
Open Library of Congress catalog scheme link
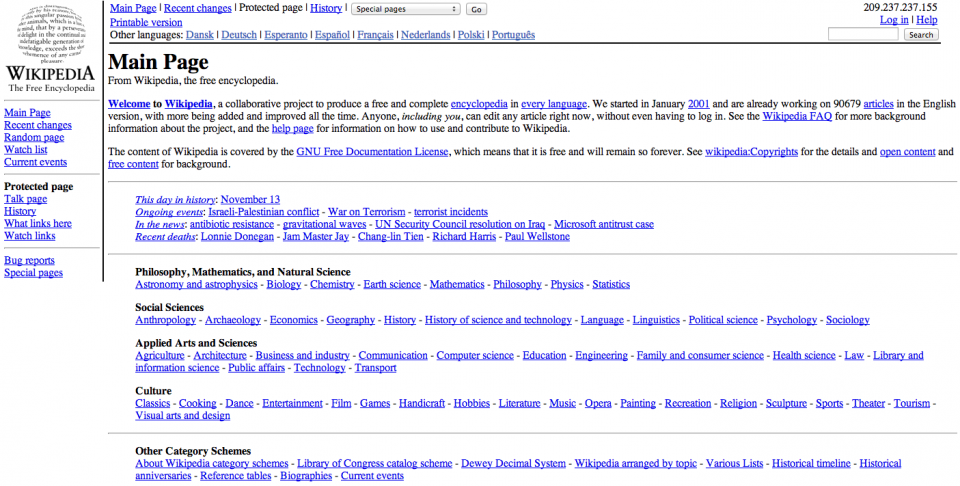pyautogui.click(x=375, y=463)
